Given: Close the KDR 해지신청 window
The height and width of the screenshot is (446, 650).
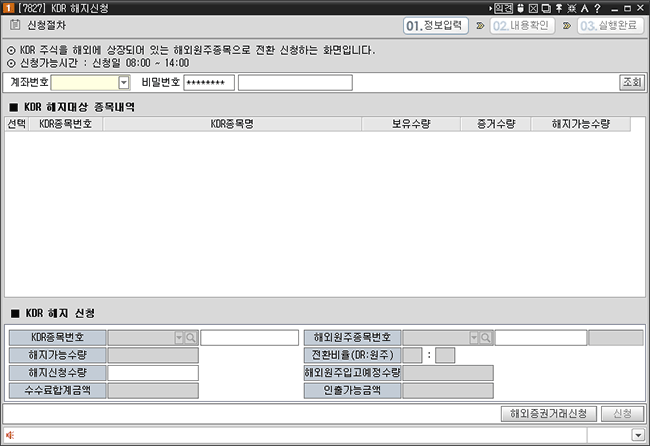Looking at the screenshot, I should [640, 8].
